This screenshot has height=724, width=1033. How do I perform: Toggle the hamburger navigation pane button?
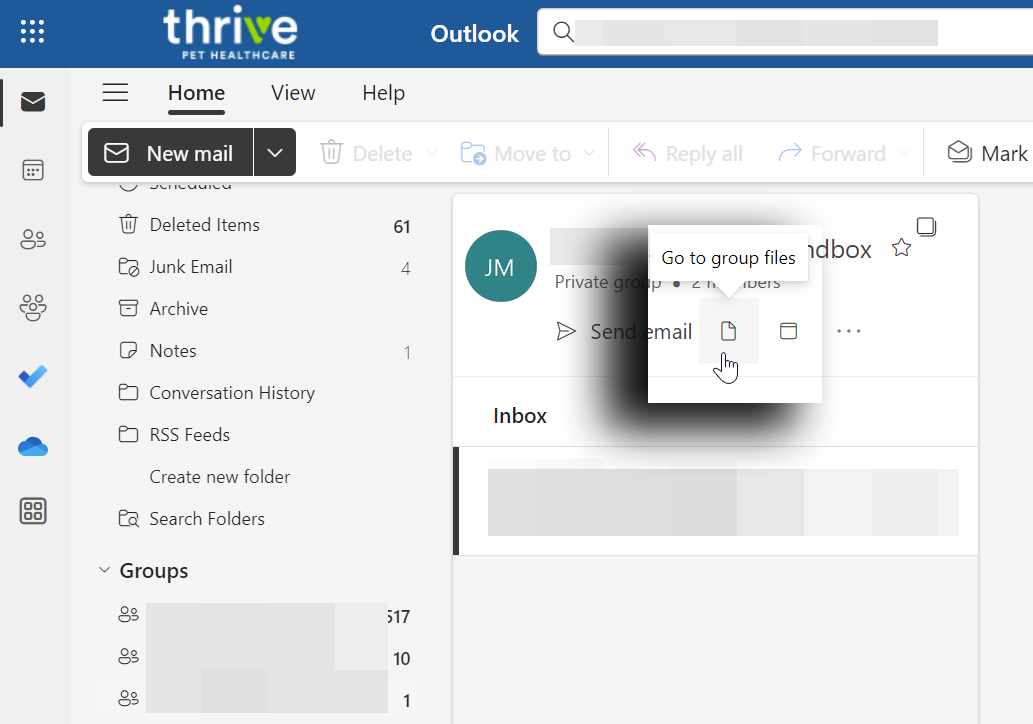tap(116, 93)
